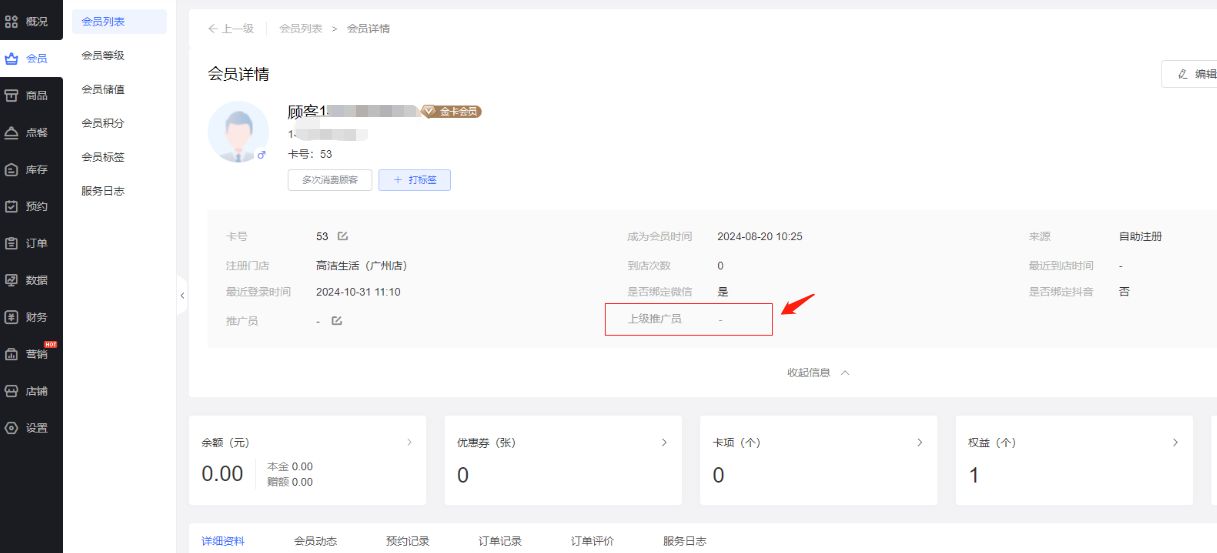
Task: Open the 预约 reservation icon in sidebar
Action: tap(12, 207)
